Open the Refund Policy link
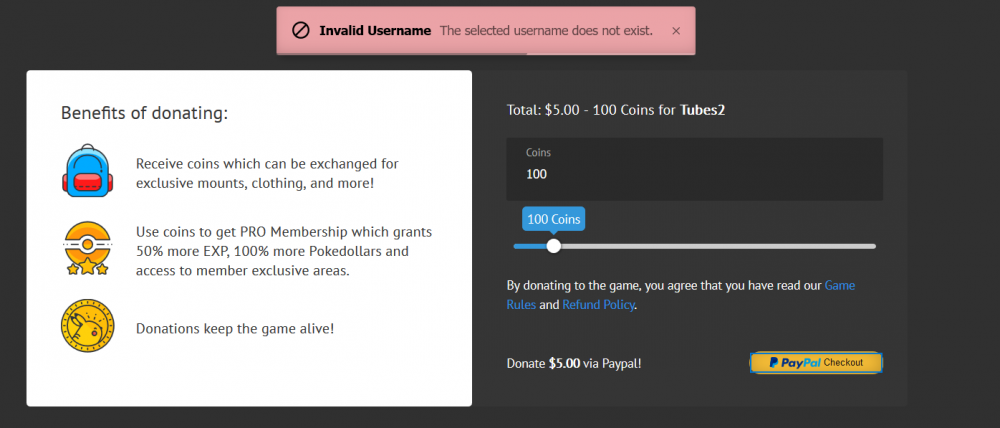This screenshot has width=1000, height=428. pos(598,305)
